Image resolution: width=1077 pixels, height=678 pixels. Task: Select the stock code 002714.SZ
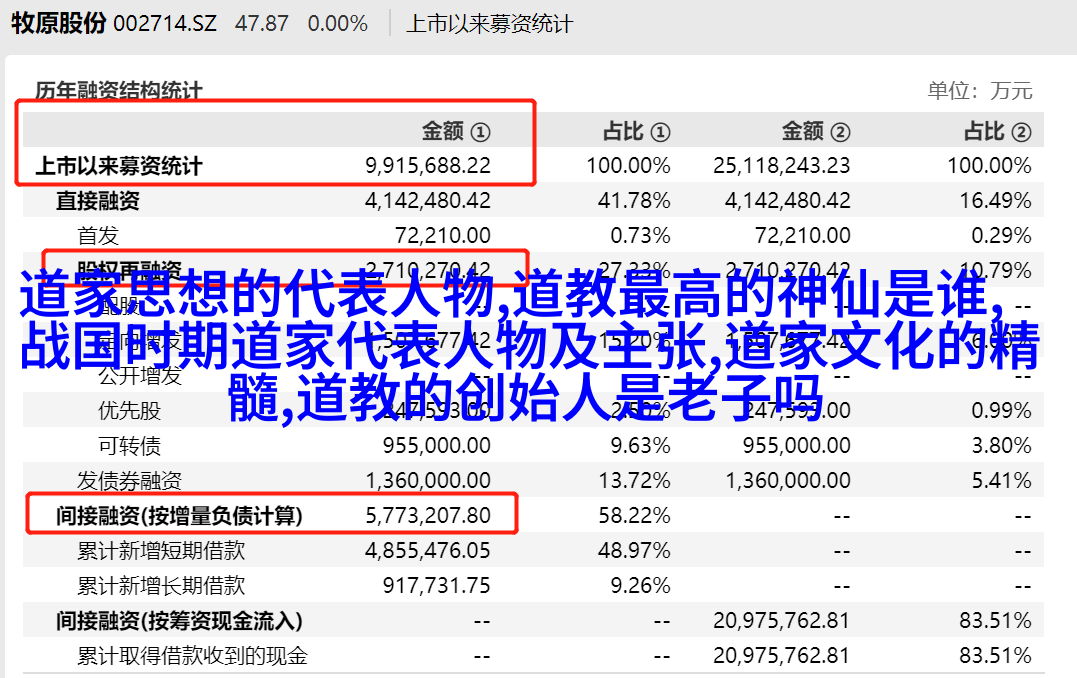click(165, 24)
